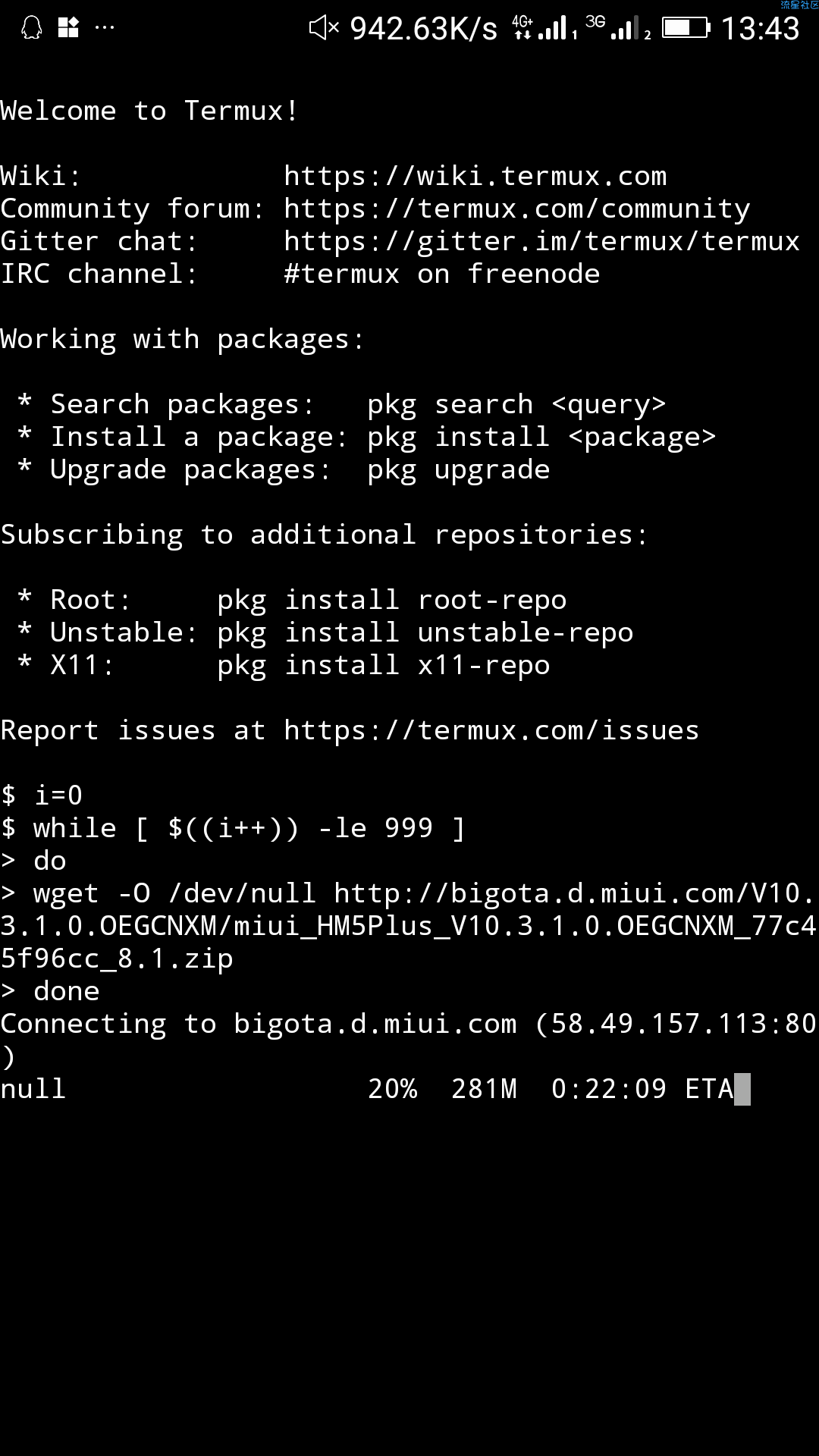Tap the 'pkg install root-repo' command text
The height and width of the screenshot is (1456, 819).
coord(392,600)
